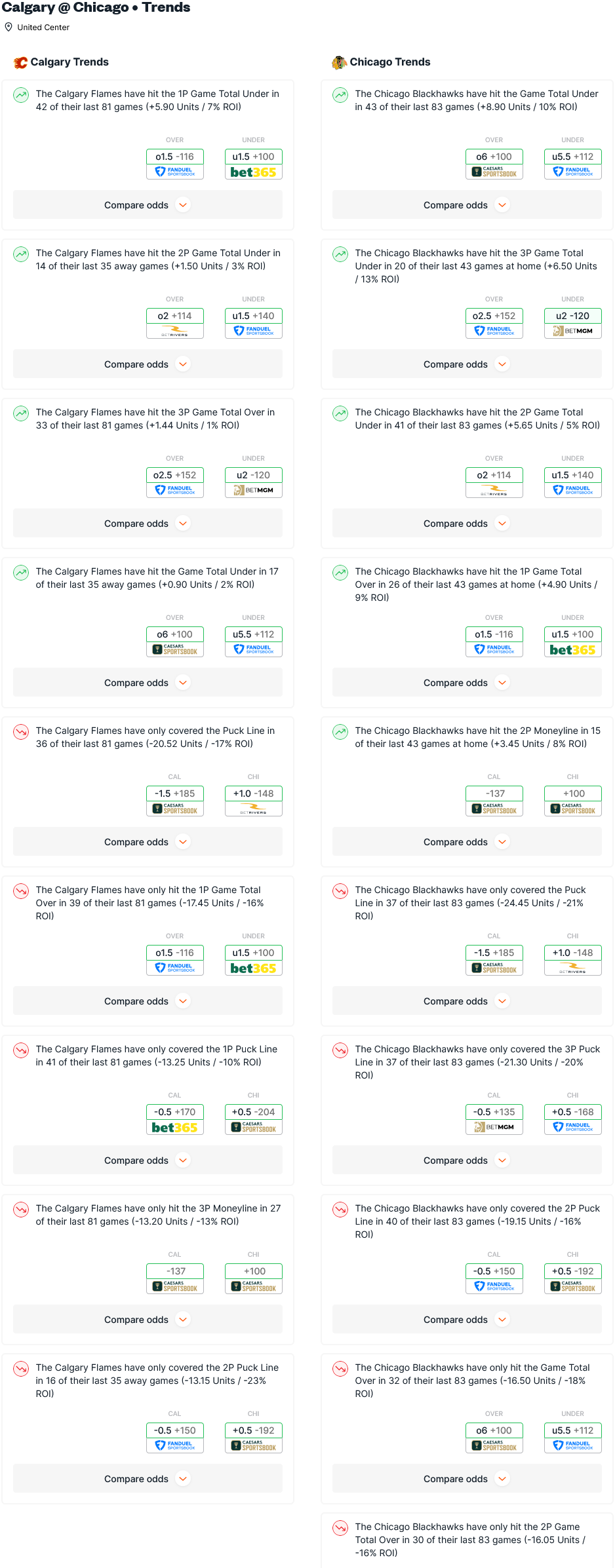Select -0.5 +170 bet365 odds in Calgary 1P Puck Line
The height and width of the screenshot is (1568, 615).
(x=175, y=1119)
